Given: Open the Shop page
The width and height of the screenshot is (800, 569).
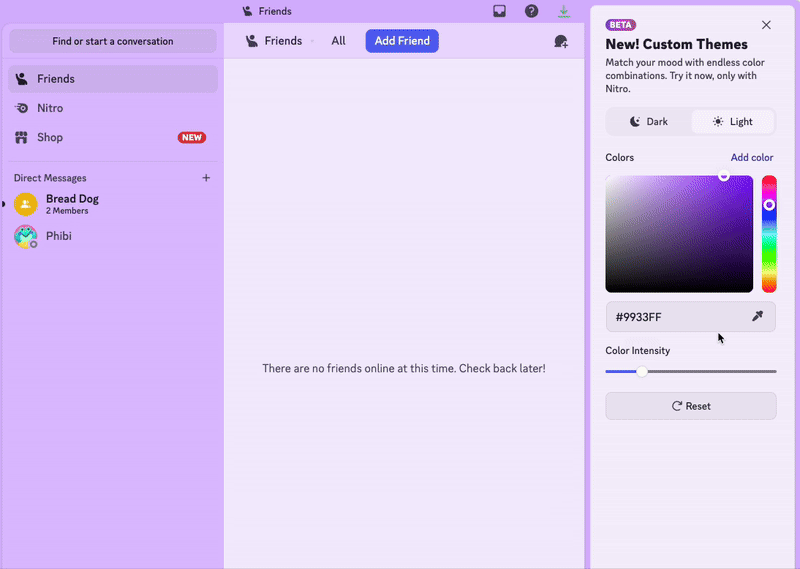Looking at the screenshot, I should point(113,137).
